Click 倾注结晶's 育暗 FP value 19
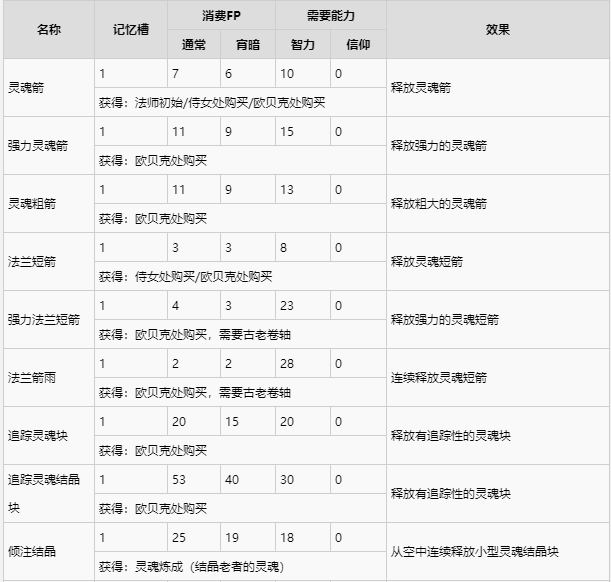 click(232, 538)
